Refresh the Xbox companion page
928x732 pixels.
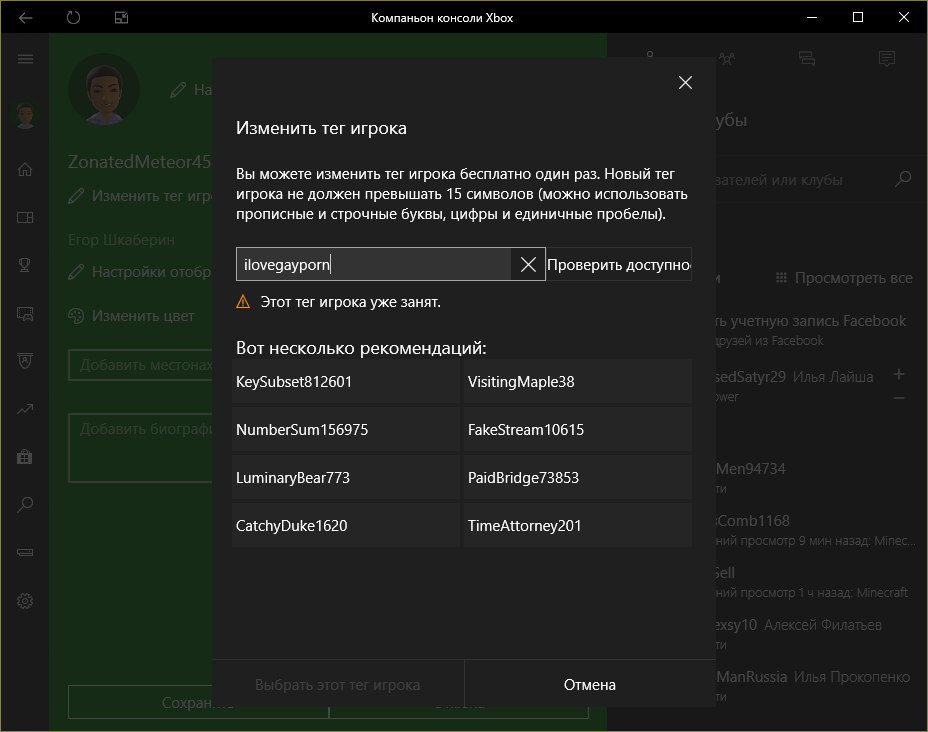pyautogui.click(x=73, y=18)
